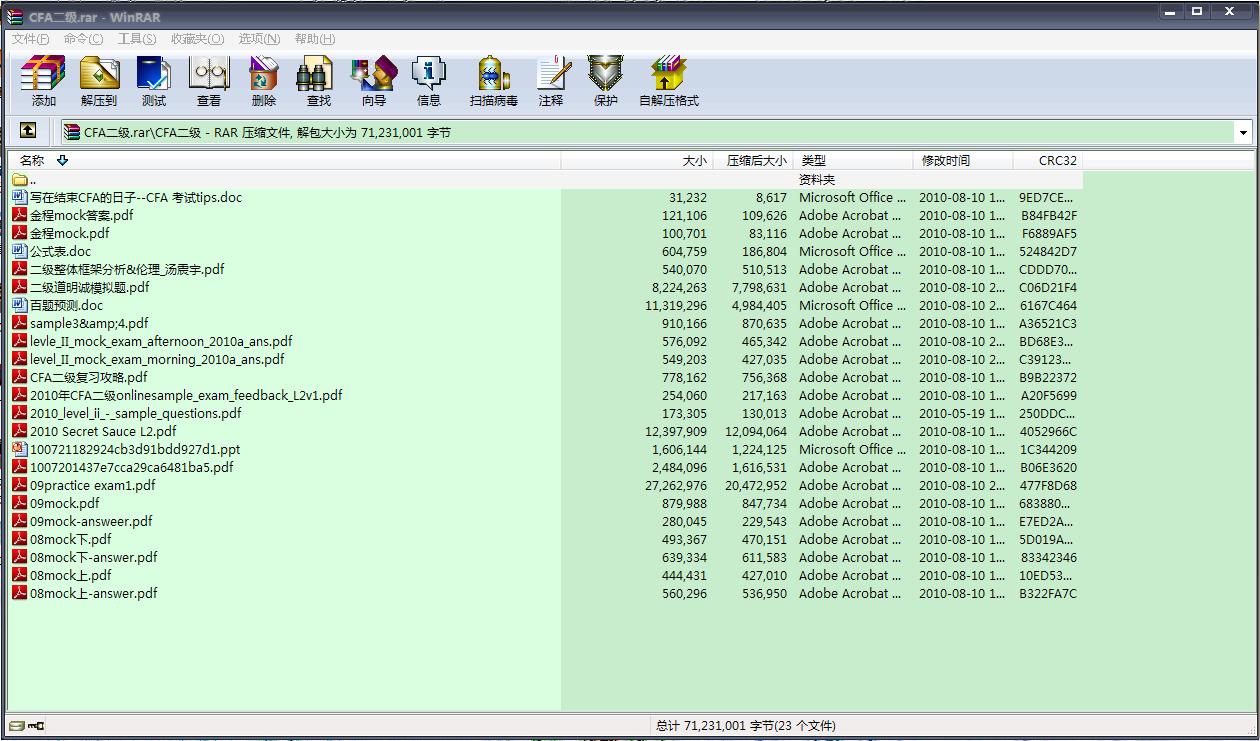Open the 命令(C) menu
1260x741 pixels.
83,39
